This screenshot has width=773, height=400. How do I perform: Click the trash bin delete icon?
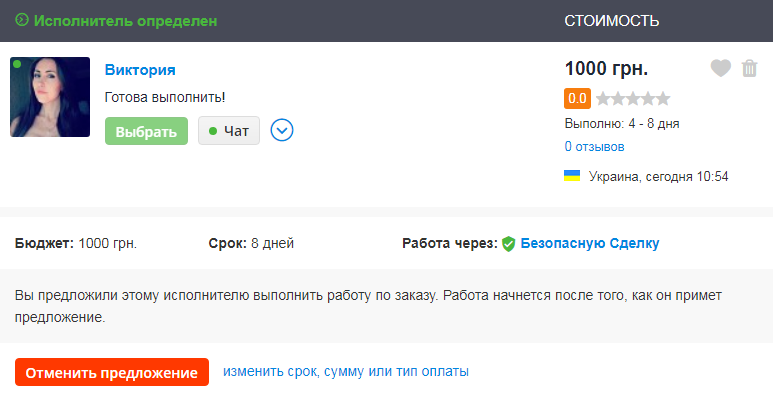749,68
